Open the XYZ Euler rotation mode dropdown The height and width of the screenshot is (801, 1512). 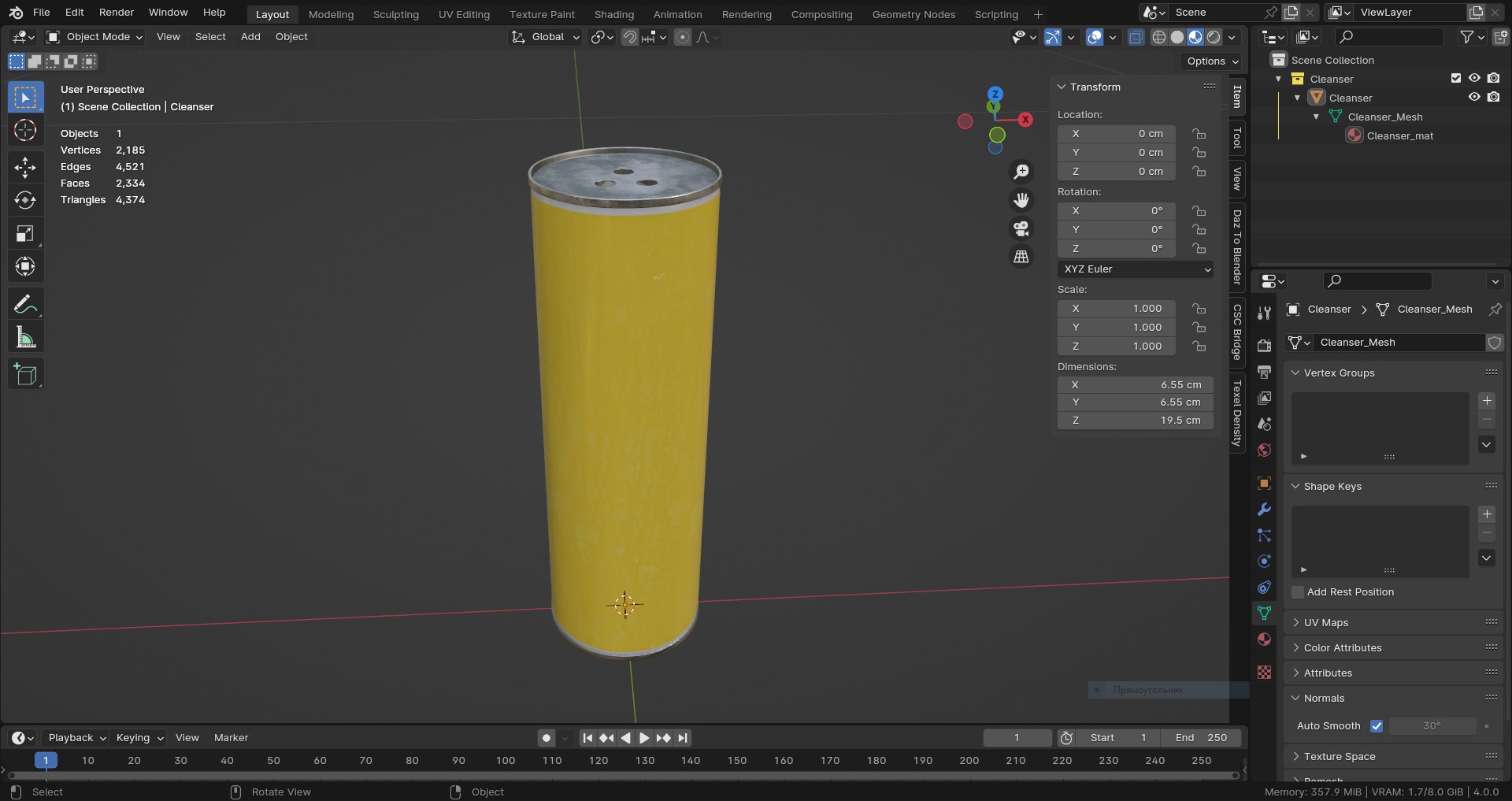(x=1135, y=269)
